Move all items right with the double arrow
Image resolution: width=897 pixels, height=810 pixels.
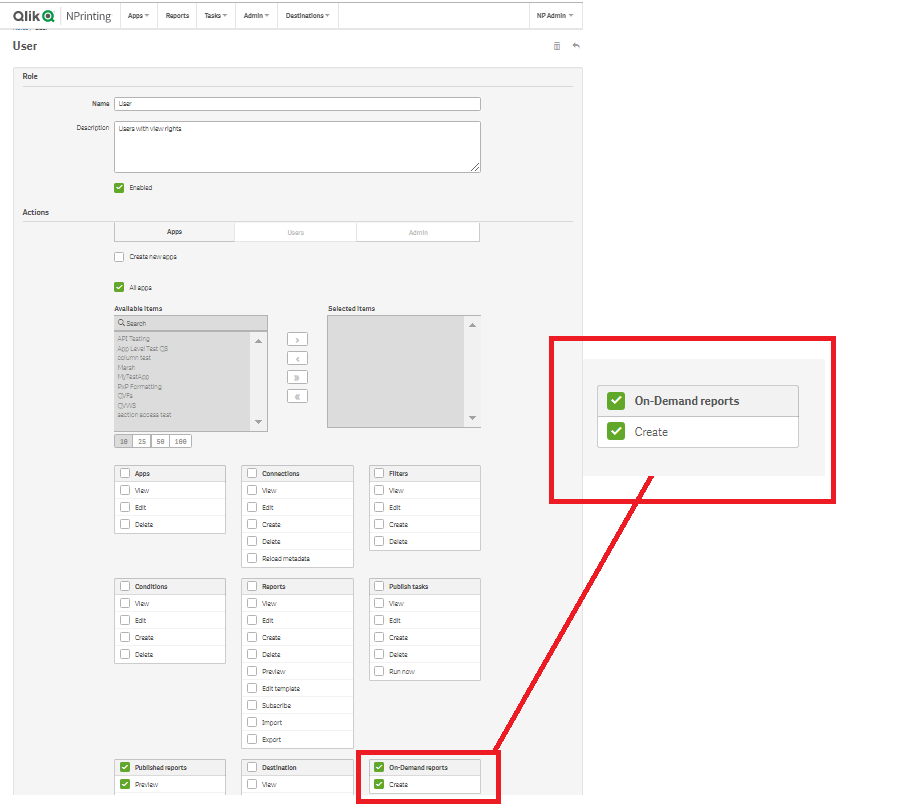(x=297, y=378)
